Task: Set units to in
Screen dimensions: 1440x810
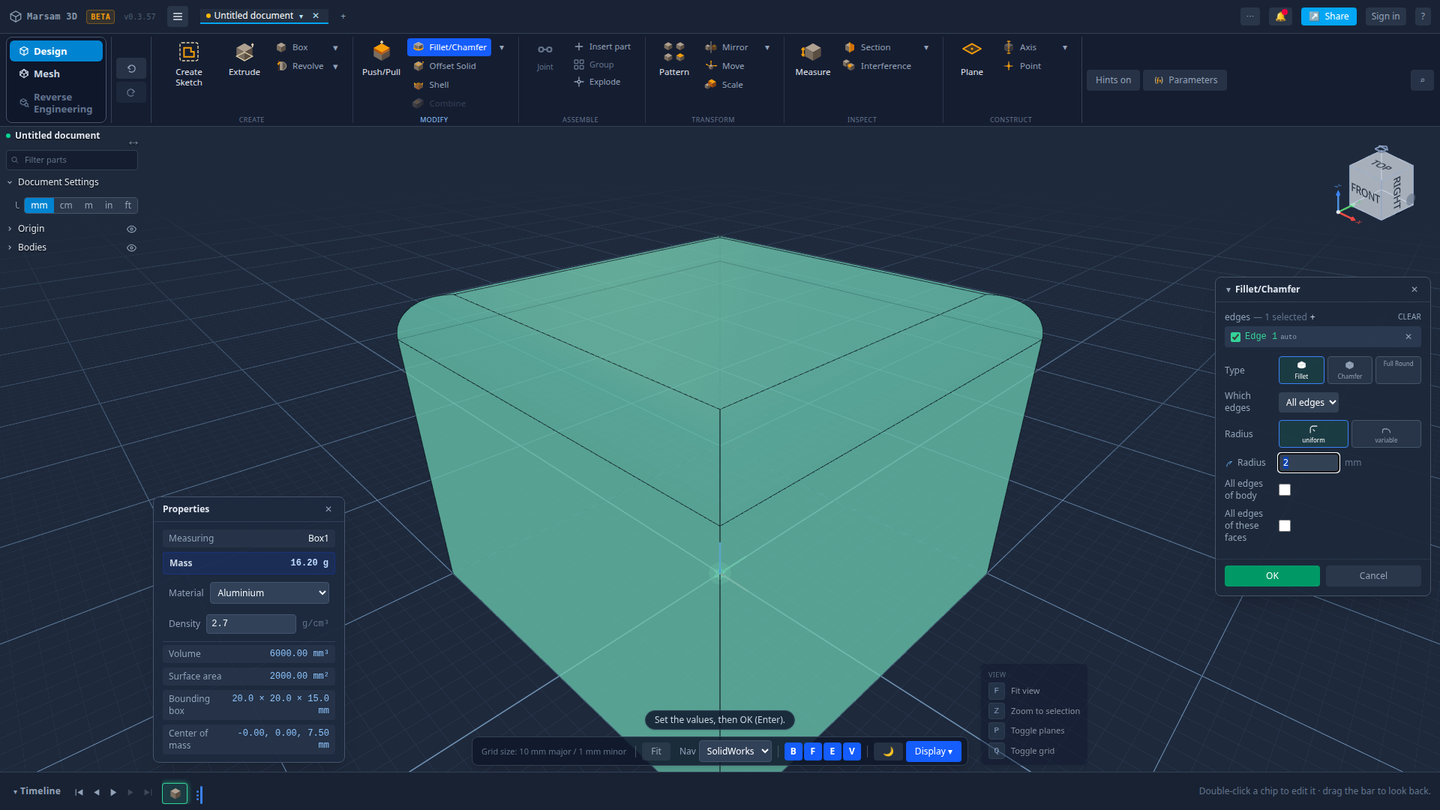Action: point(109,205)
